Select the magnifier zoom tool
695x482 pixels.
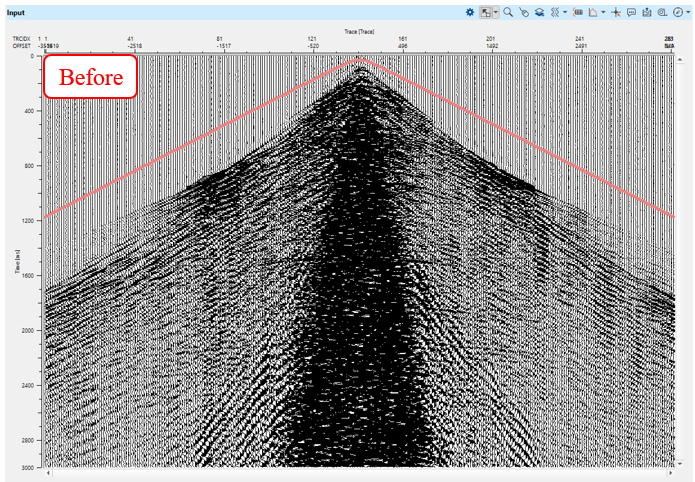pyautogui.click(x=508, y=12)
